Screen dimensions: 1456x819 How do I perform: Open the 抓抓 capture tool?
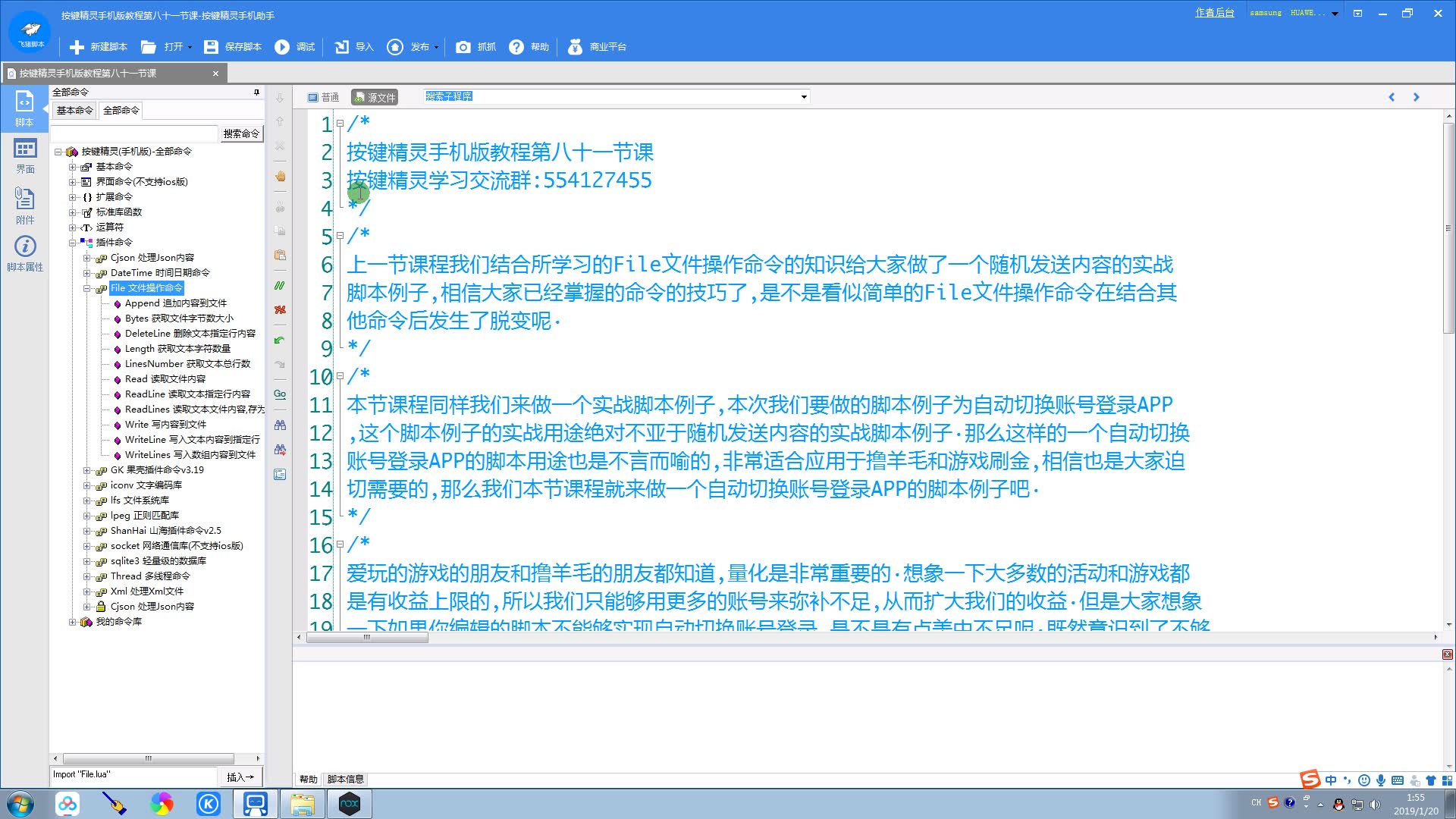click(x=475, y=47)
